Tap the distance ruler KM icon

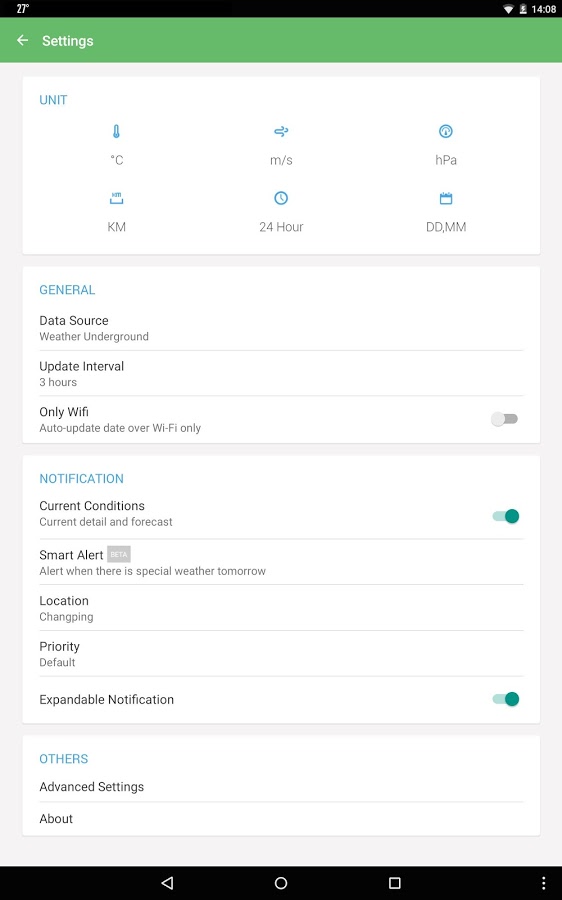coord(117,198)
